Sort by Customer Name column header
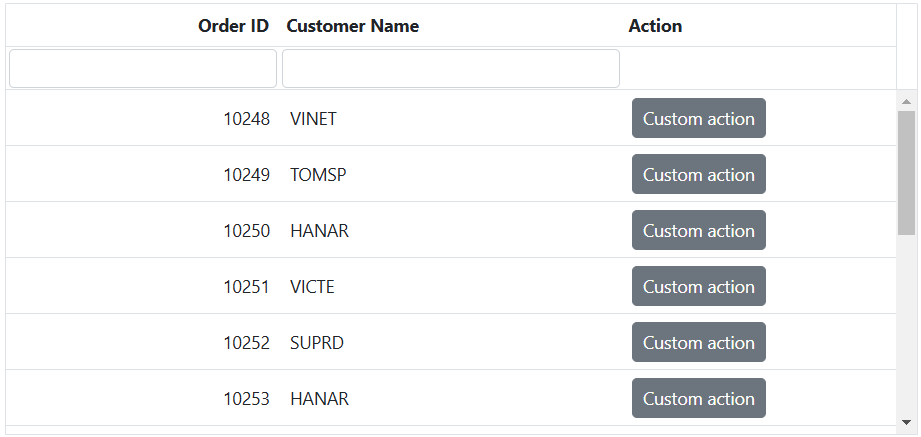Image resolution: width=921 pixels, height=437 pixels. pyautogui.click(x=352, y=26)
